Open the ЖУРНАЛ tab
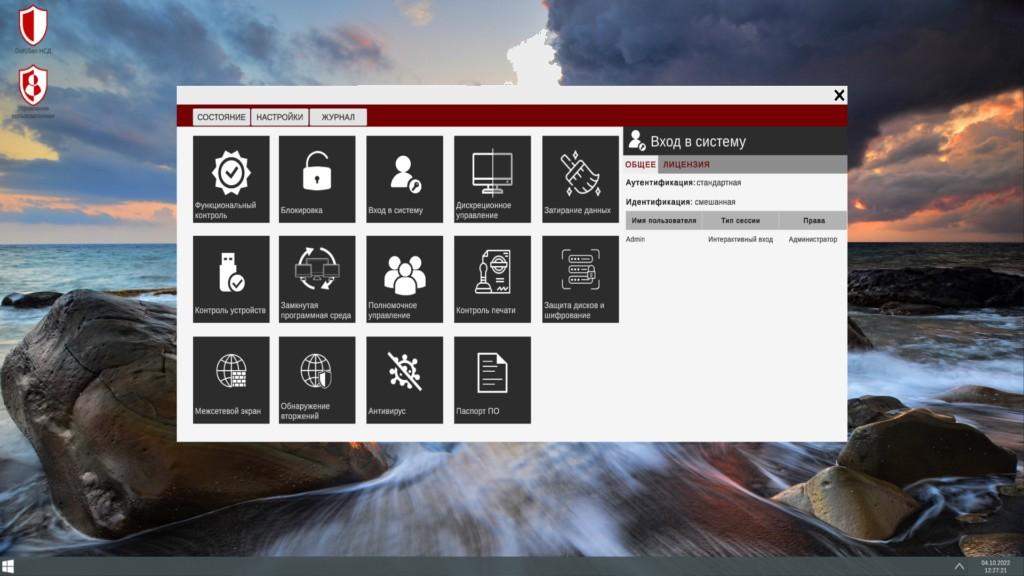 338,117
